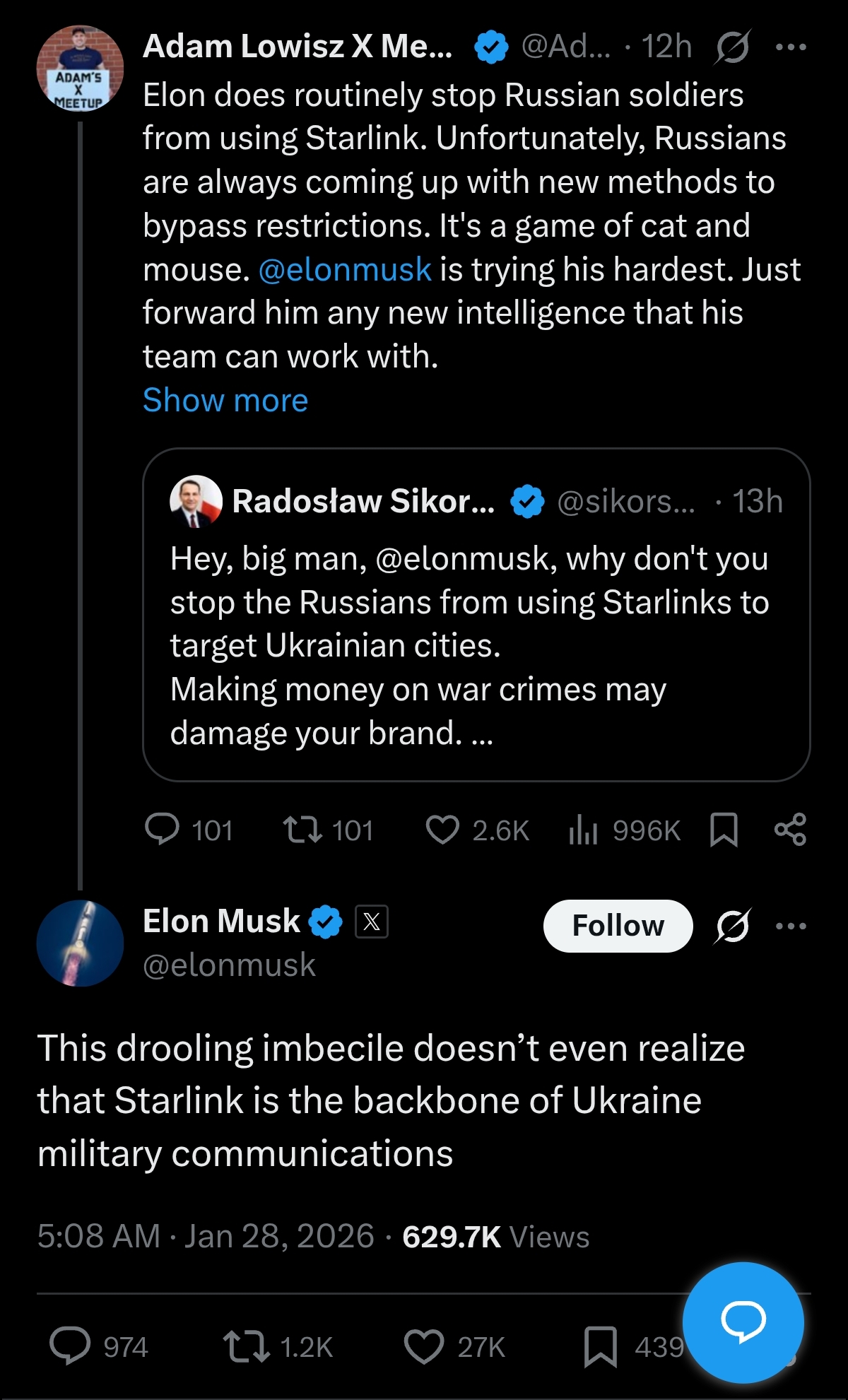Expand post with Show more link

tap(225, 400)
